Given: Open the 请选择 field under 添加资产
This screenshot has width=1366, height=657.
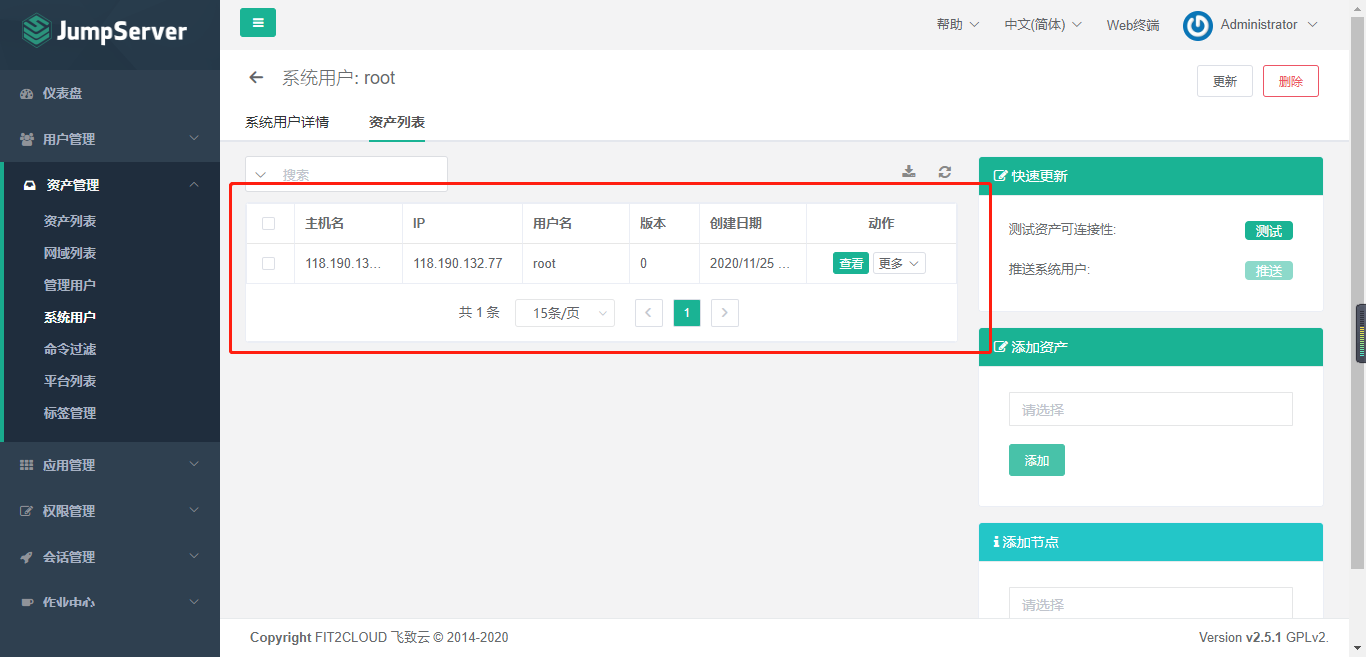Looking at the screenshot, I should click(x=1151, y=409).
